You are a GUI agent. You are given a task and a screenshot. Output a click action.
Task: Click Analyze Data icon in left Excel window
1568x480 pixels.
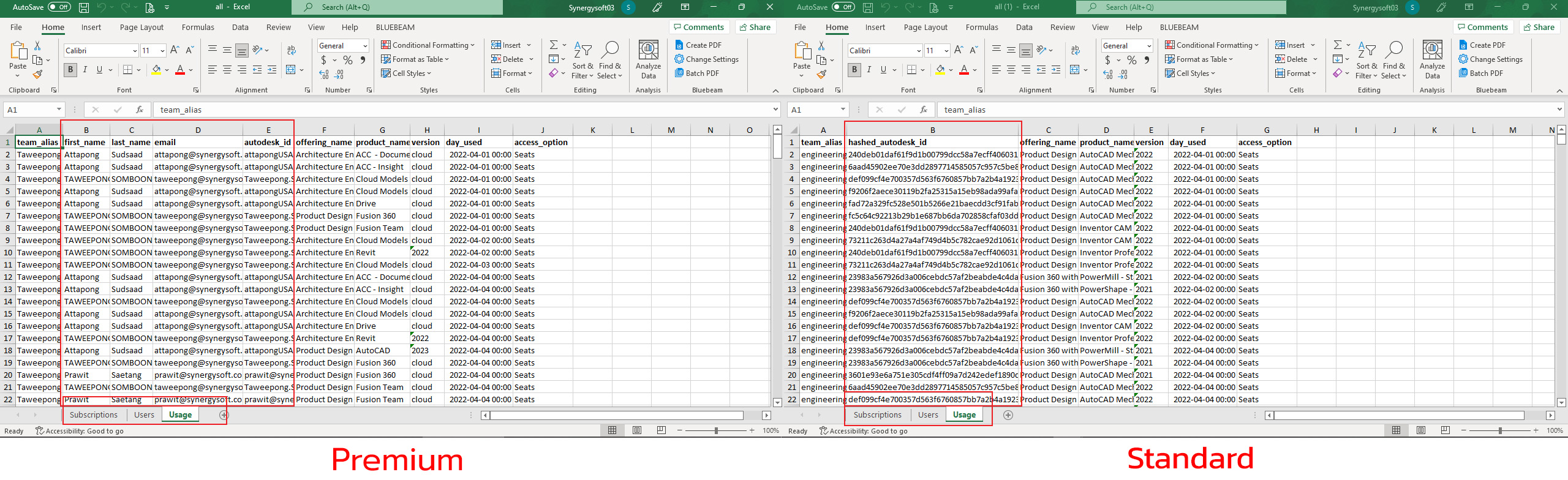(648, 59)
